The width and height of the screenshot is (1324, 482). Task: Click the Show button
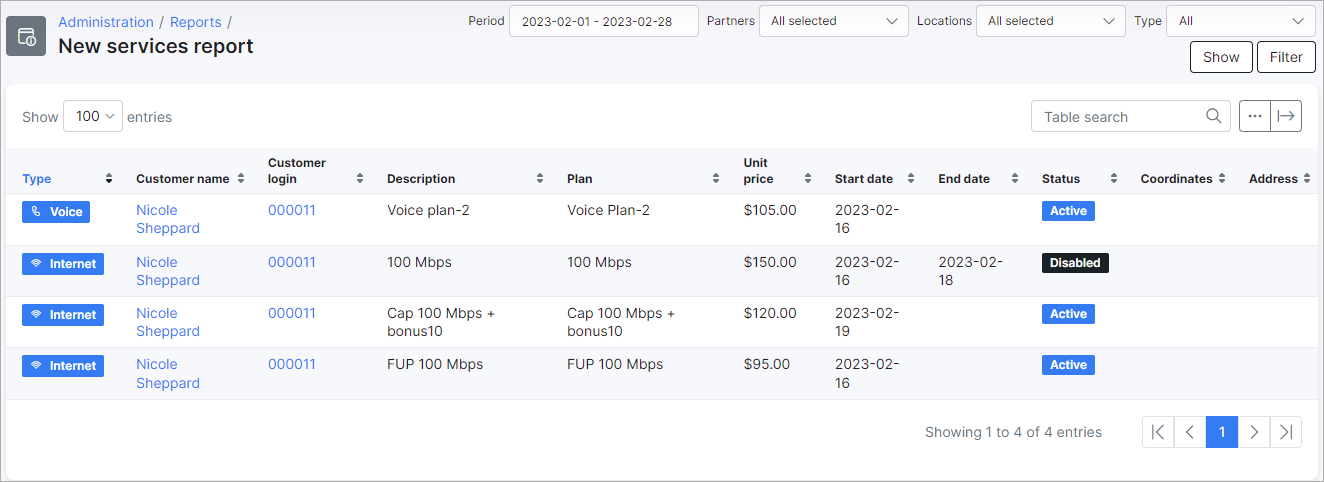coord(1221,57)
